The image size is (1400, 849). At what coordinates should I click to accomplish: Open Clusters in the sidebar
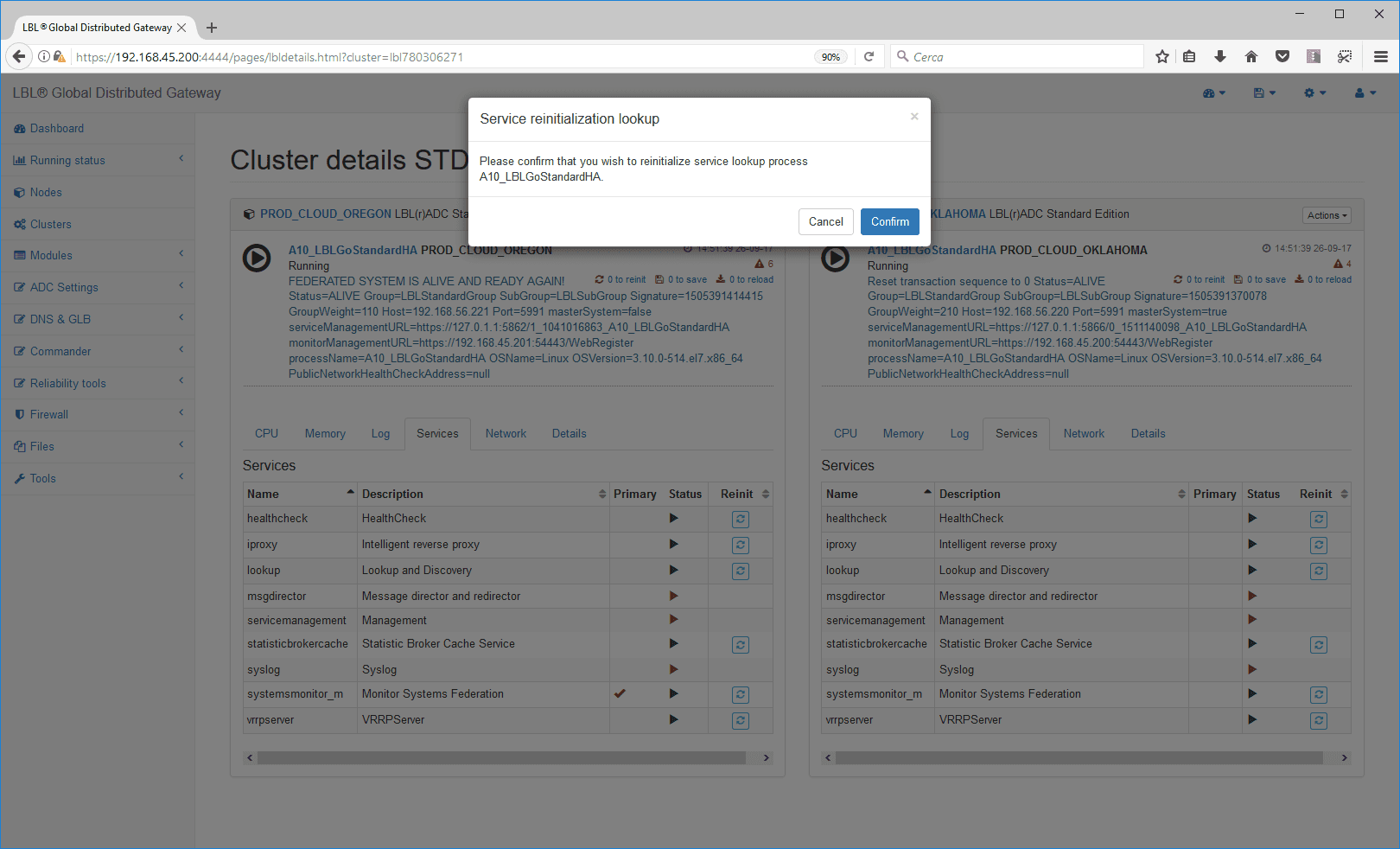[x=97, y=225]
